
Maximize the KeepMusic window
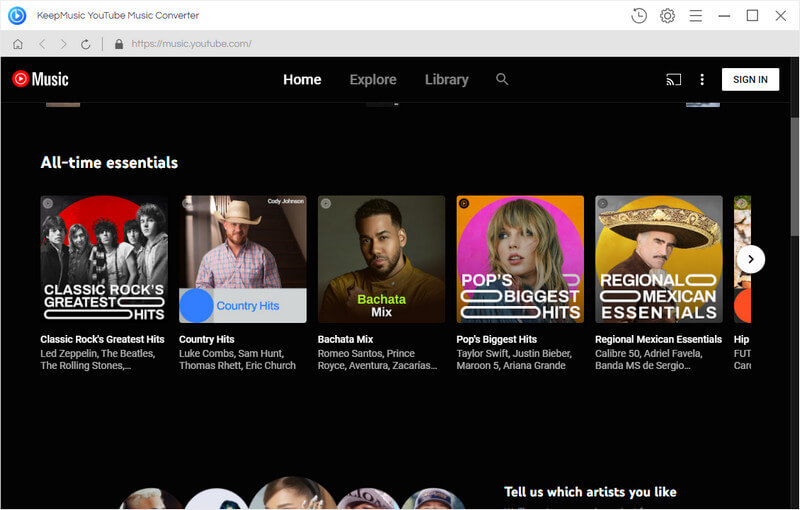pyautogui.click(x=752, y=16)
